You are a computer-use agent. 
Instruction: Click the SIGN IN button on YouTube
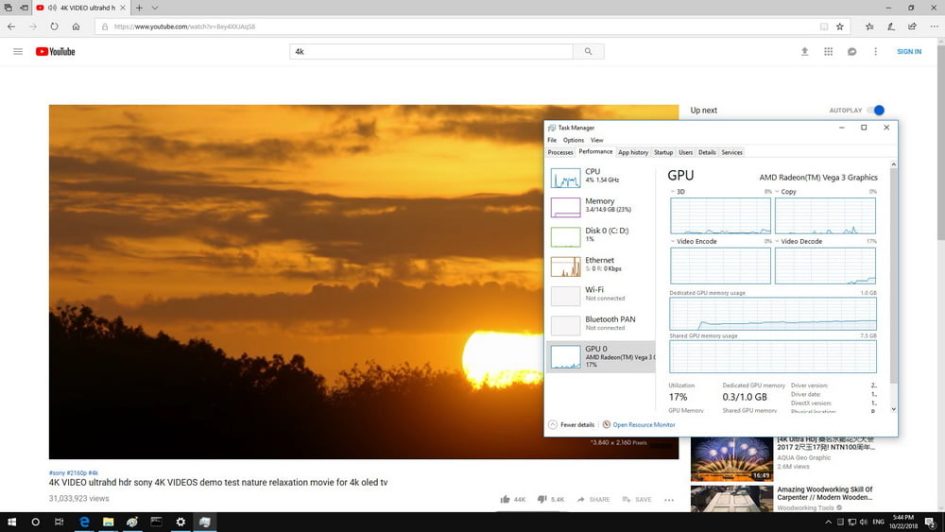click(x=909, y=51)
